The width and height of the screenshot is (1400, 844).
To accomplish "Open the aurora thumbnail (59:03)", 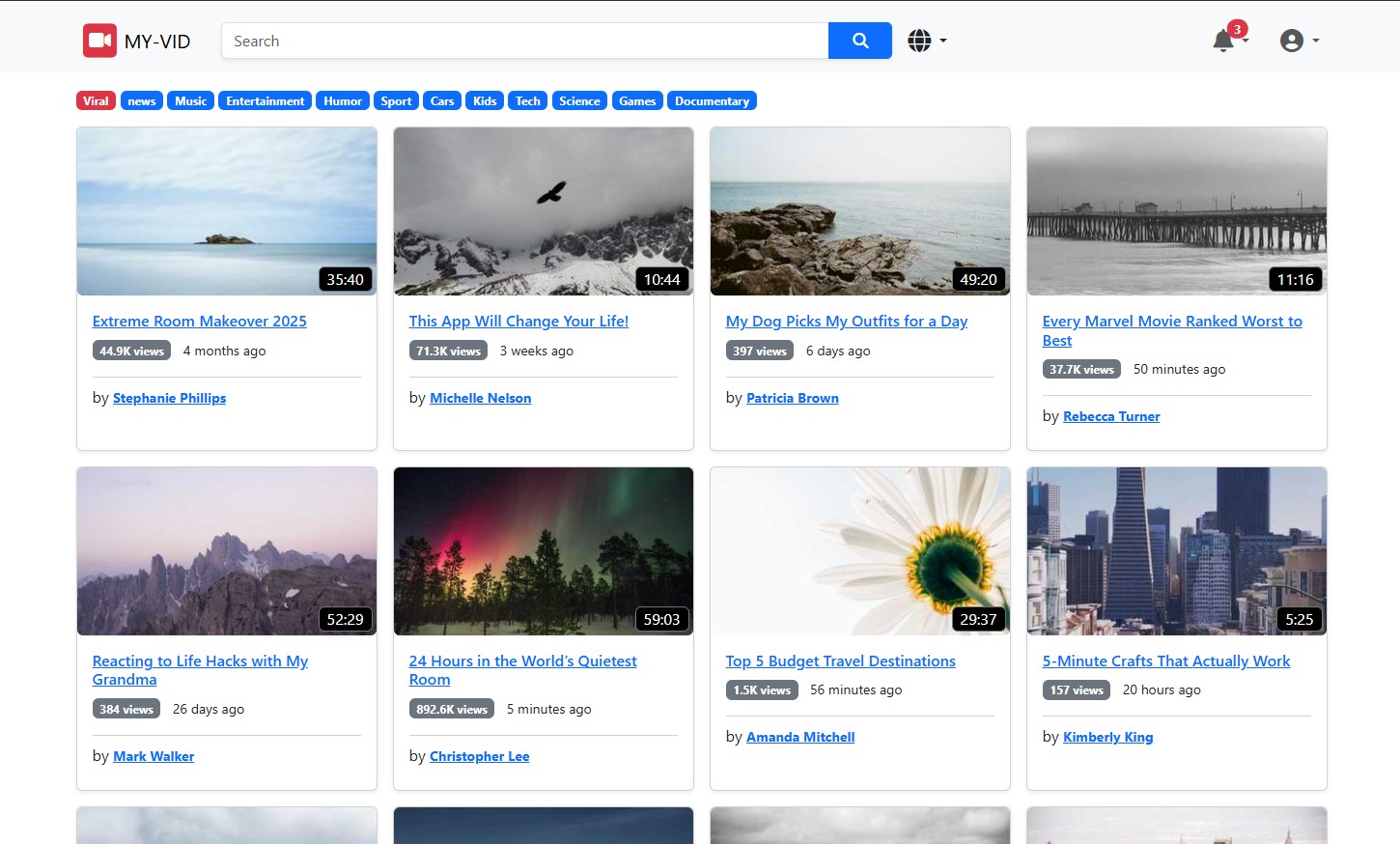I will (544, 551).
